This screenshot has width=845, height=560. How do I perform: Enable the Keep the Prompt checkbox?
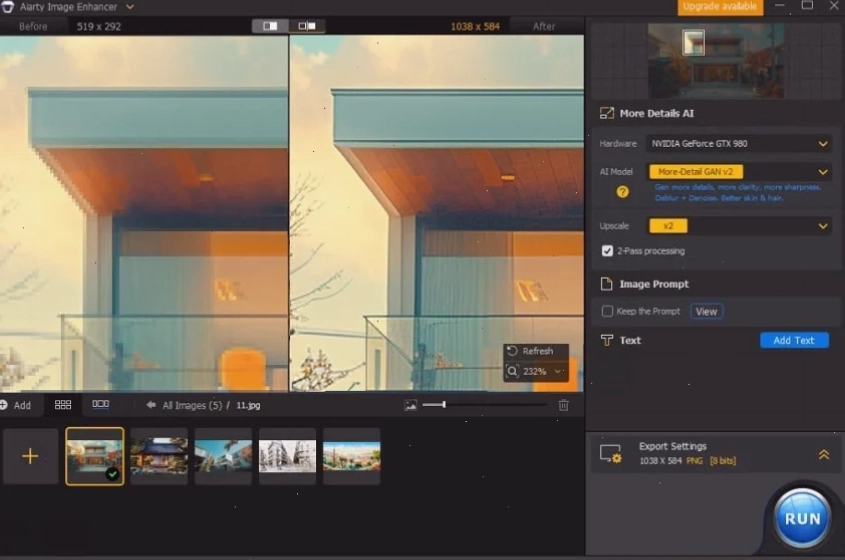click(x=607, y=311)
